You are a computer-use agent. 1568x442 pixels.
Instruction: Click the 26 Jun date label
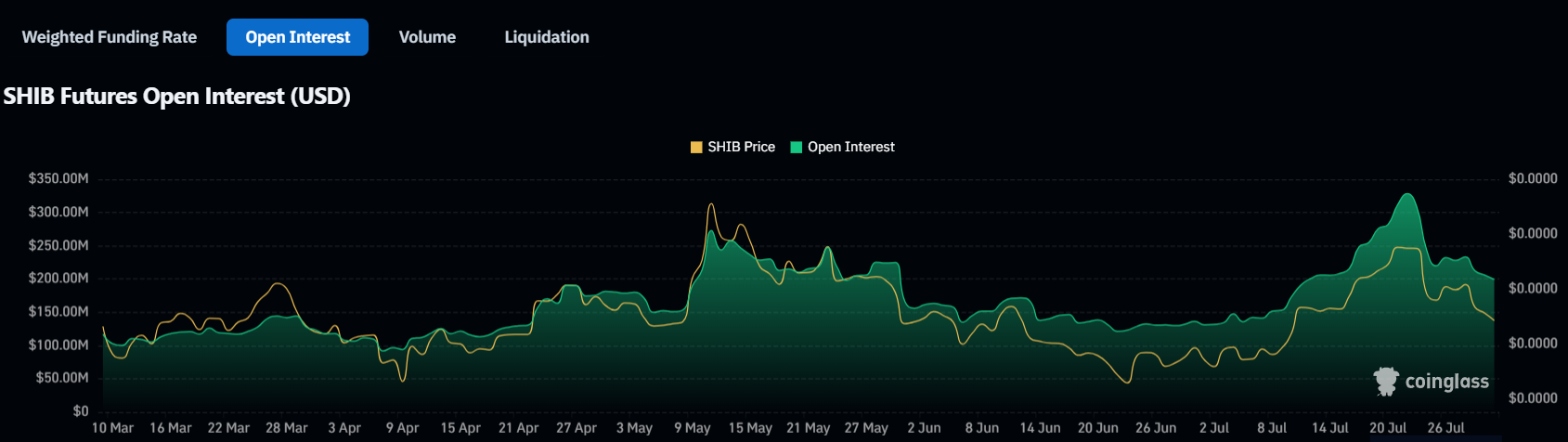(1156, 428)
